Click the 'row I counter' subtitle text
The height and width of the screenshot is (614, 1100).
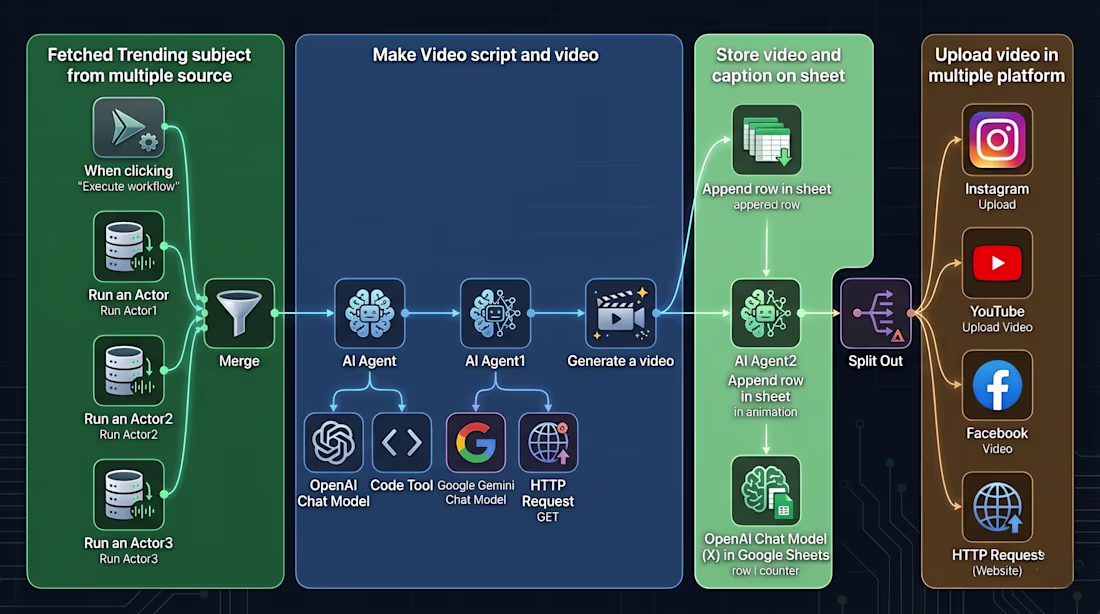tap(765, 571)
